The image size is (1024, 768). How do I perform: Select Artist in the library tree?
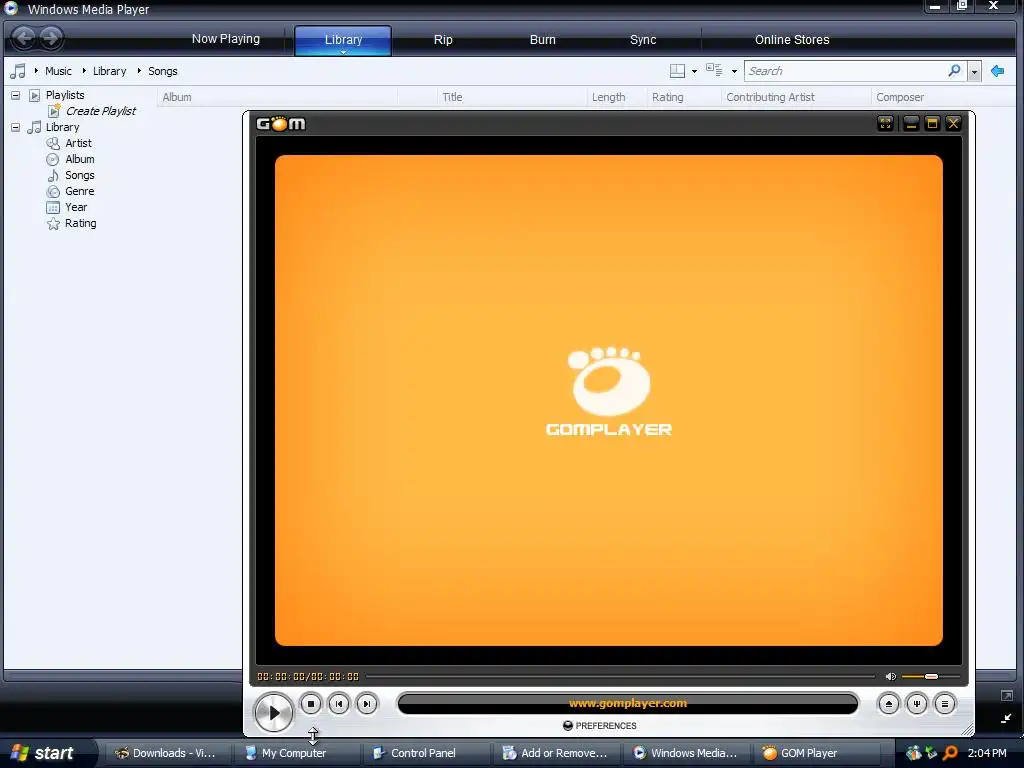tap(78, 143)
